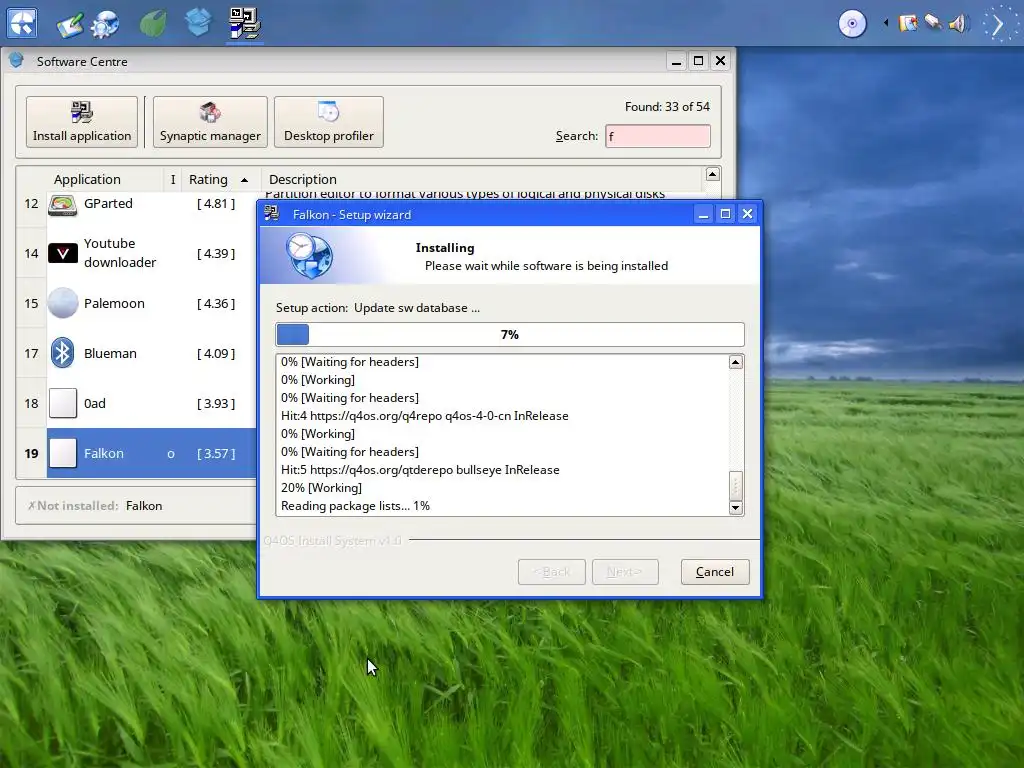Screen dimensions: 1024x768
Task: Click the '20% [Working]' log line
Action: (321, 488)
